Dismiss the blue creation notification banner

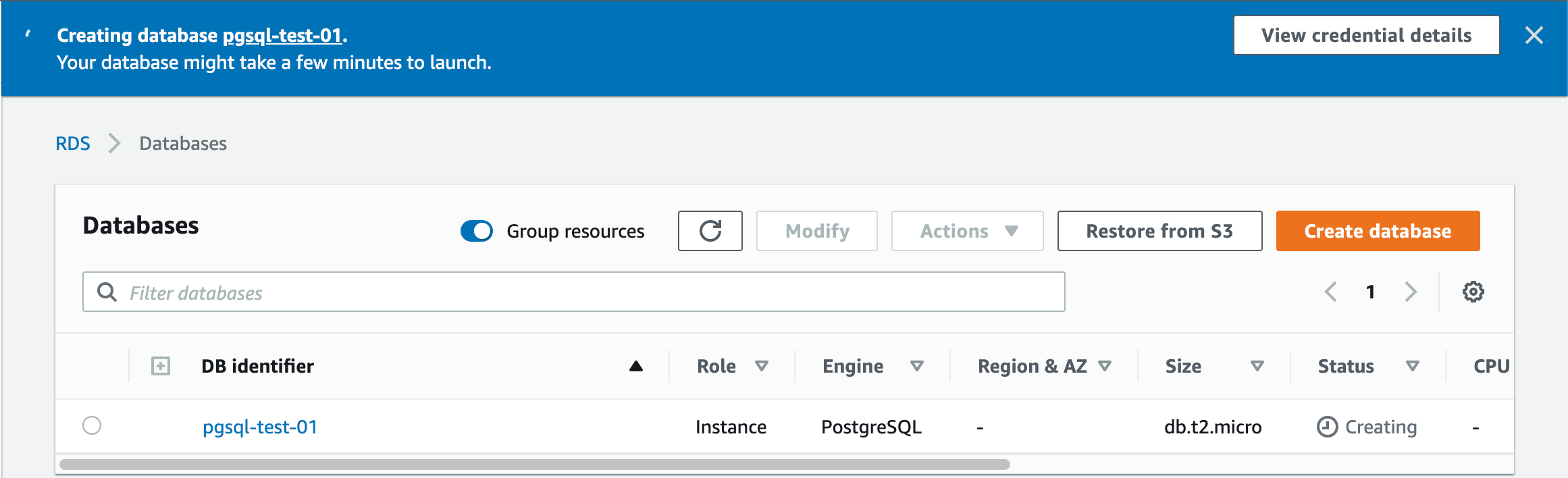point(1534,35)
